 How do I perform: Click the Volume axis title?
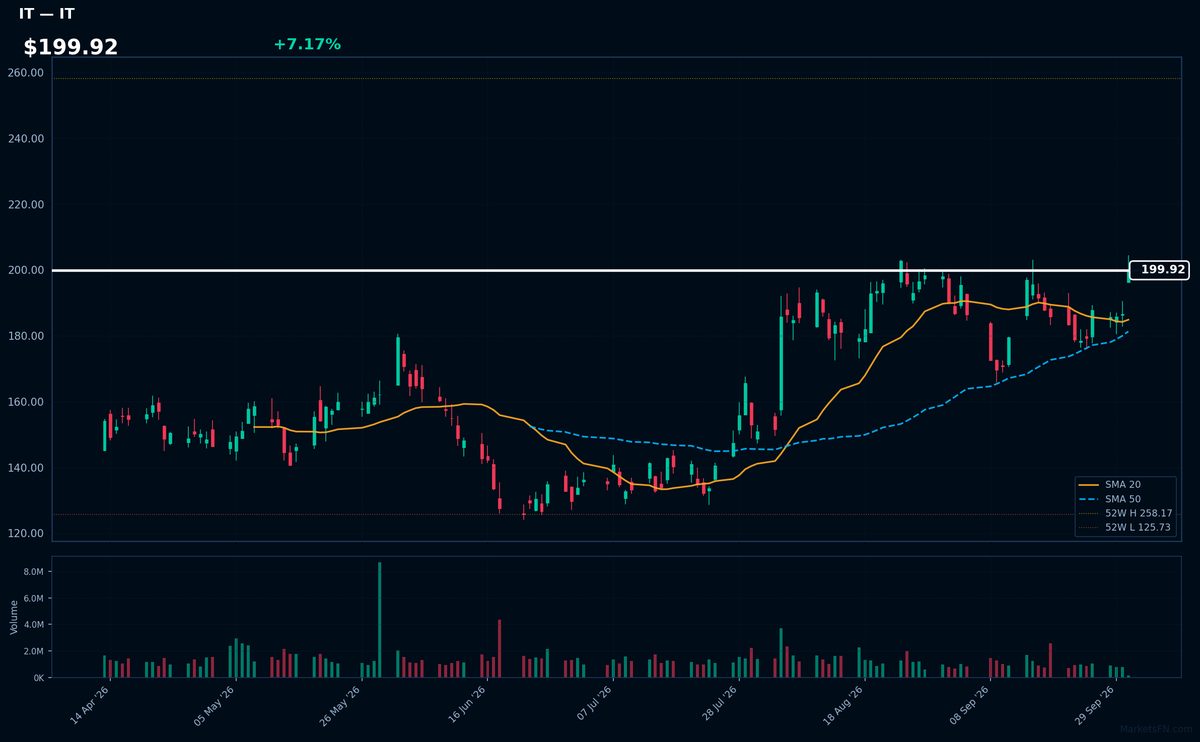14,617
